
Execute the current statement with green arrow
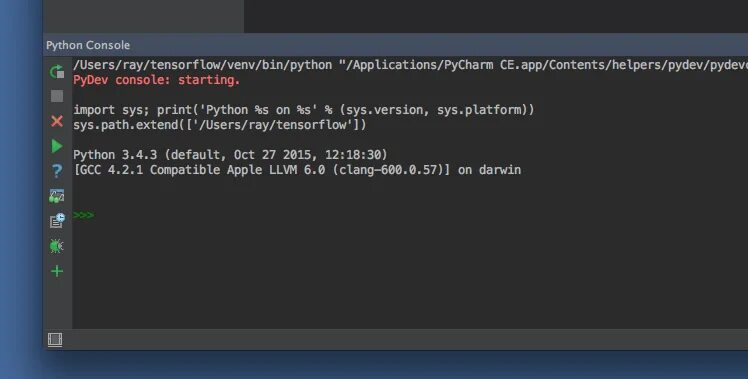[x=57, y=146]
